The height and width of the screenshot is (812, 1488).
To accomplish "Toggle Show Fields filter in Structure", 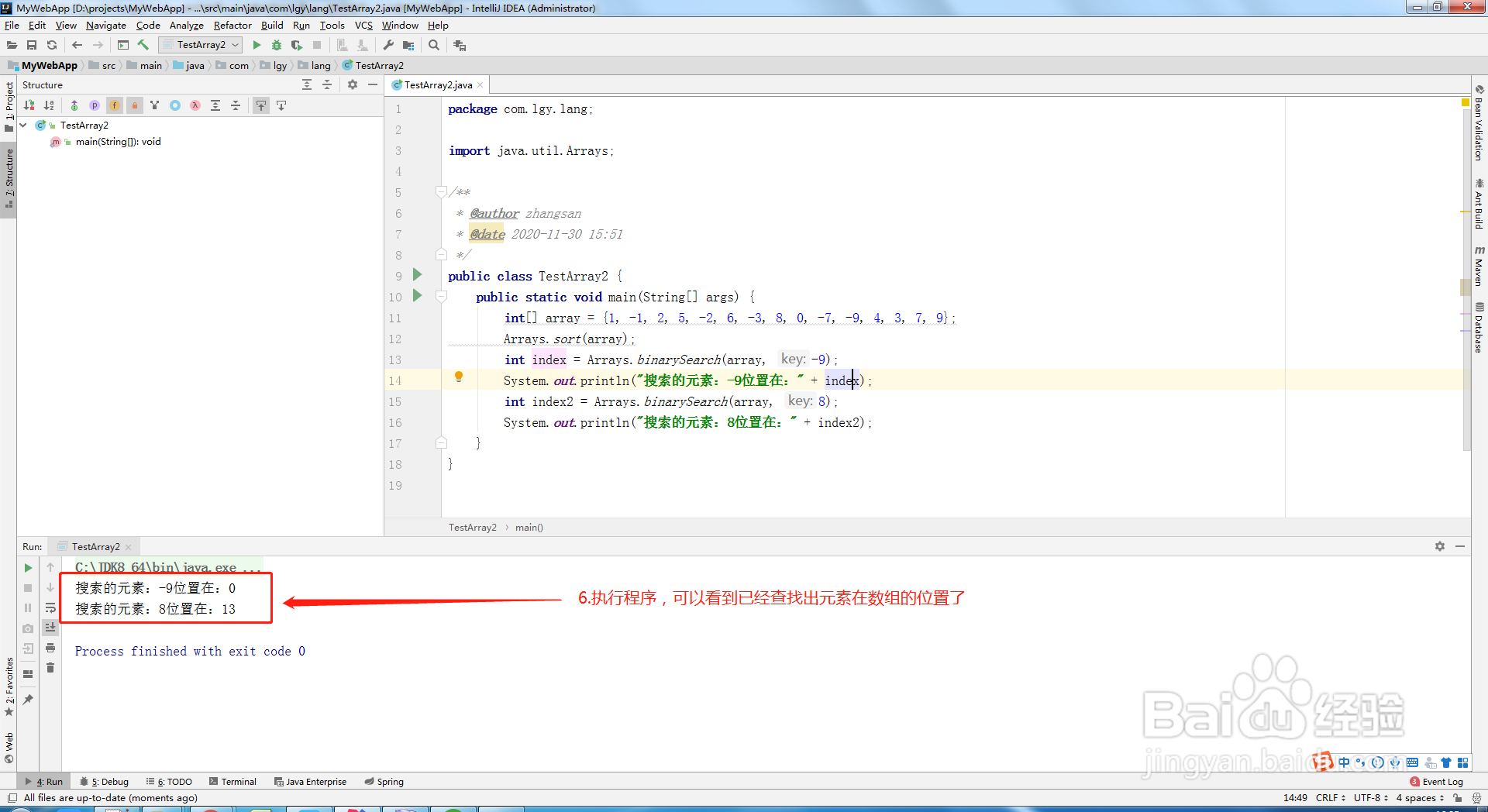I will click(x=115, y=105).
